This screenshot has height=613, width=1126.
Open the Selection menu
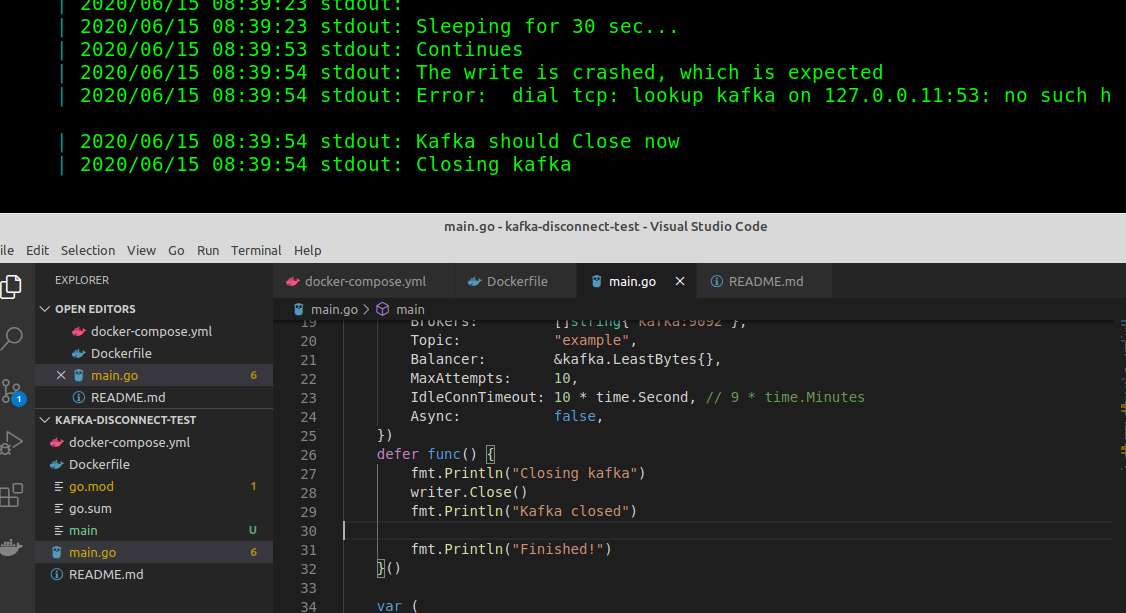[88, 251]
